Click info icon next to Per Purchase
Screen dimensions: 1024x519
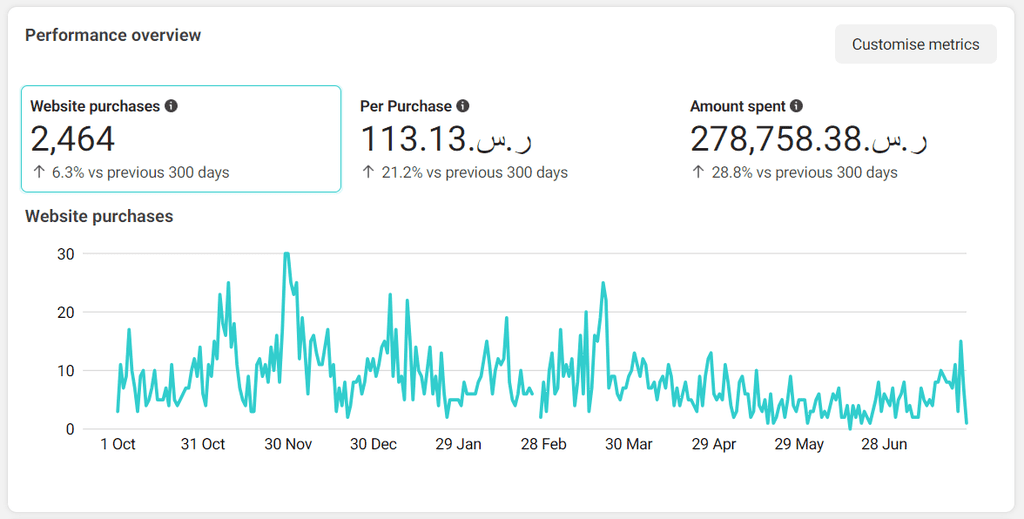pyautogui.click(x=462, y=106)
